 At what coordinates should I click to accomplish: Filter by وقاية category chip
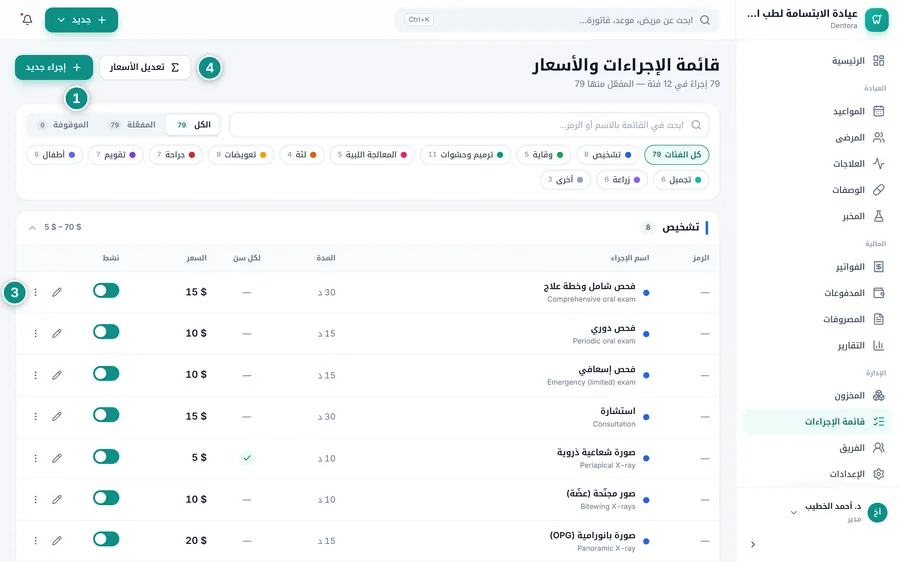pos(544,154)
